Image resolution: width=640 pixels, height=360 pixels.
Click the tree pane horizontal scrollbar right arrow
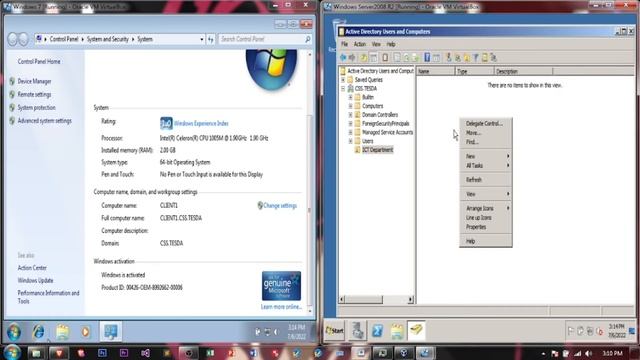tap(410, 300)
